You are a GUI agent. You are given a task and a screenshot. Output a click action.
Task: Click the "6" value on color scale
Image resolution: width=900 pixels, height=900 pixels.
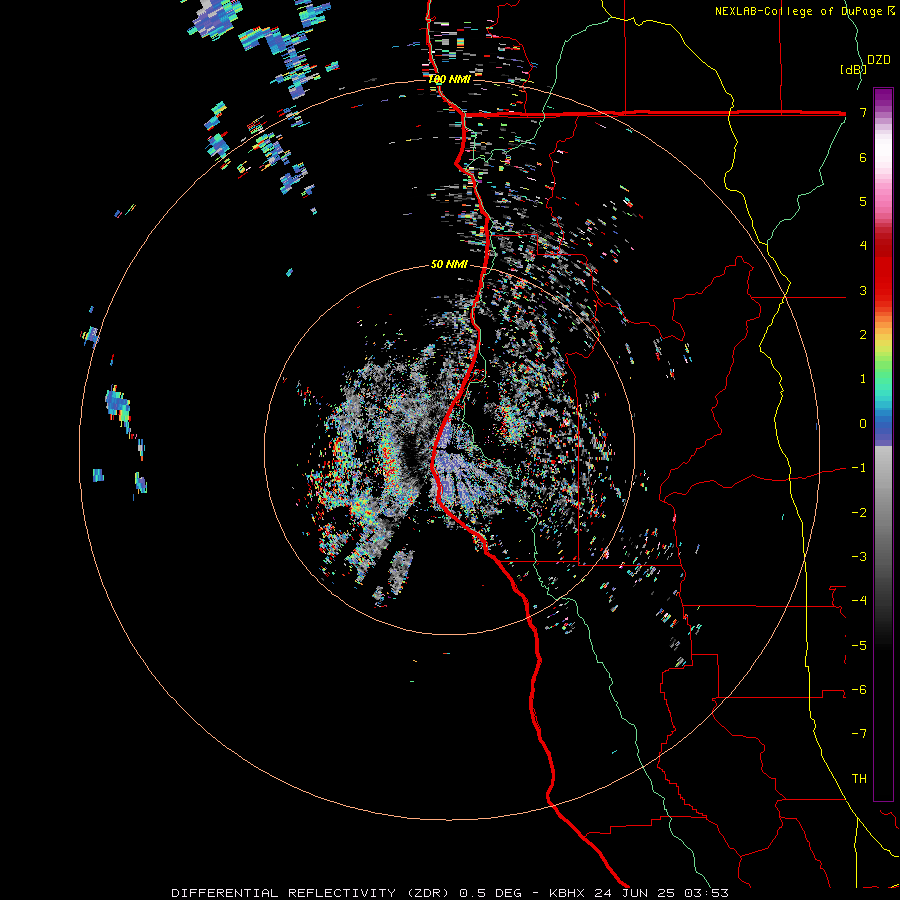point(863,157)
